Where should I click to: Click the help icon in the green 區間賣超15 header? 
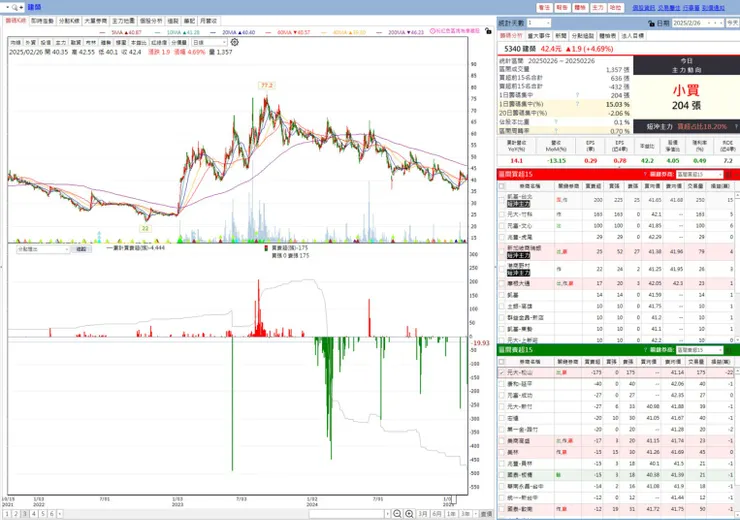tap(645, 350)
